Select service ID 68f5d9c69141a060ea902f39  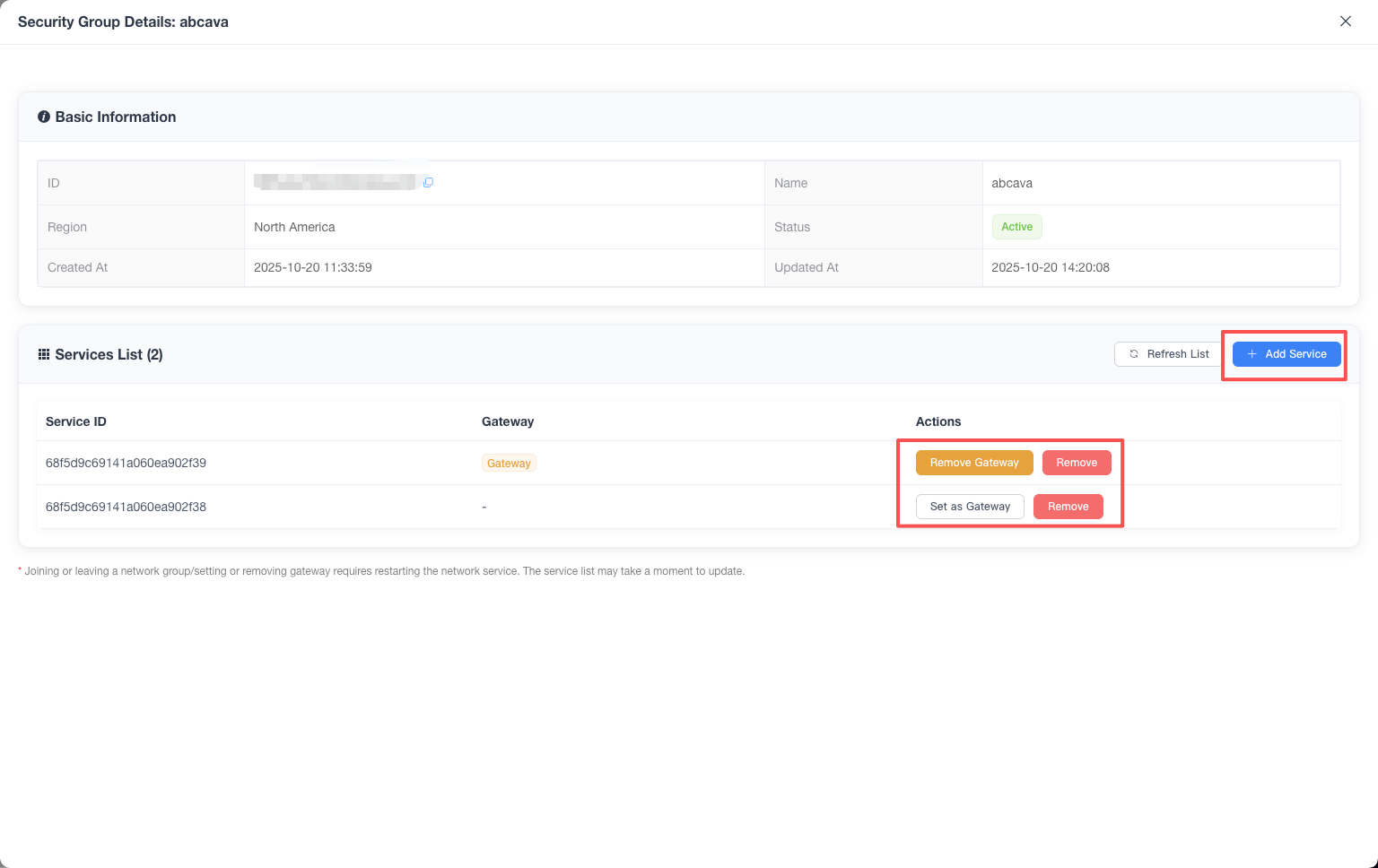click(126, 464)
